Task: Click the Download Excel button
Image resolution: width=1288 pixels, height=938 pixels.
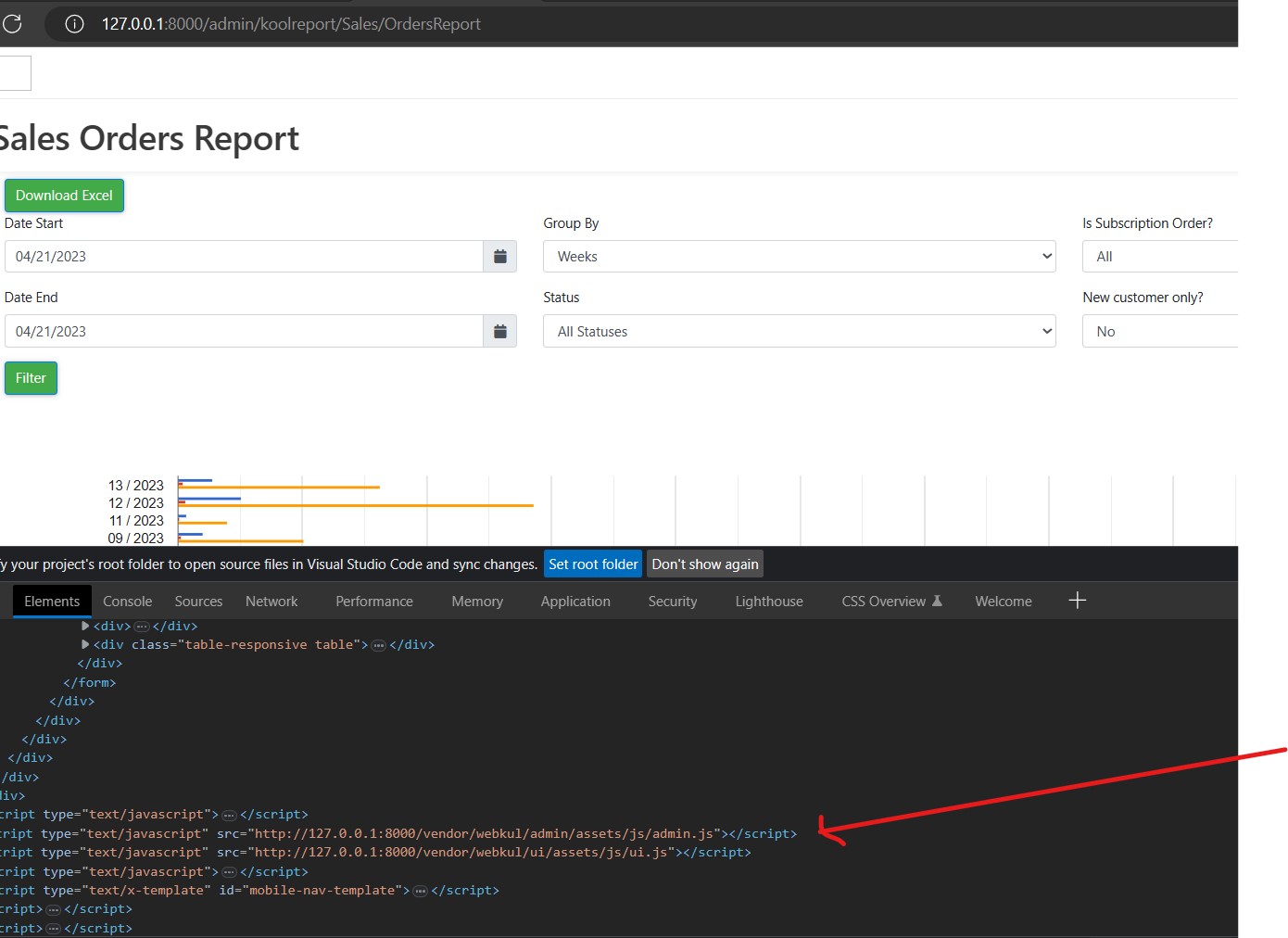Action: [x=64, y=195]
